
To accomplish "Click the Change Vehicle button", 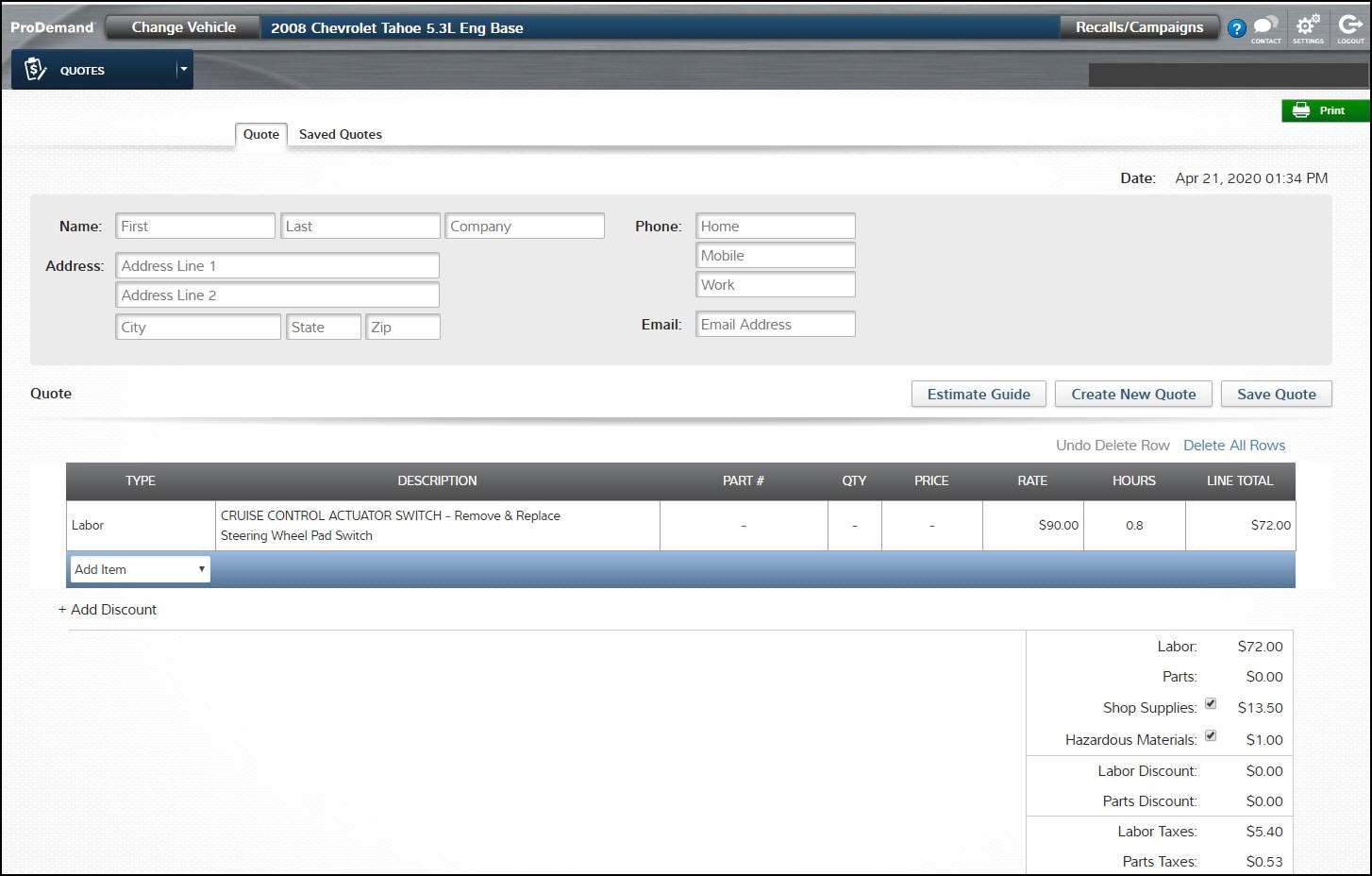I will (183, 27).
